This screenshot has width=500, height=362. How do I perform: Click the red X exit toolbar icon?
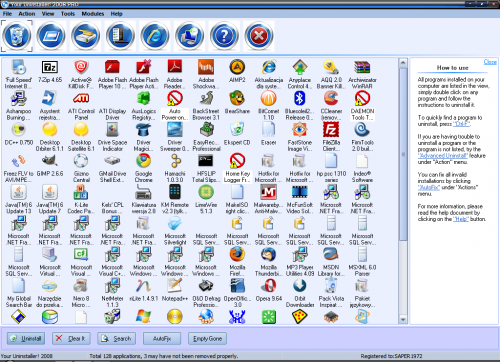point(259,36)
